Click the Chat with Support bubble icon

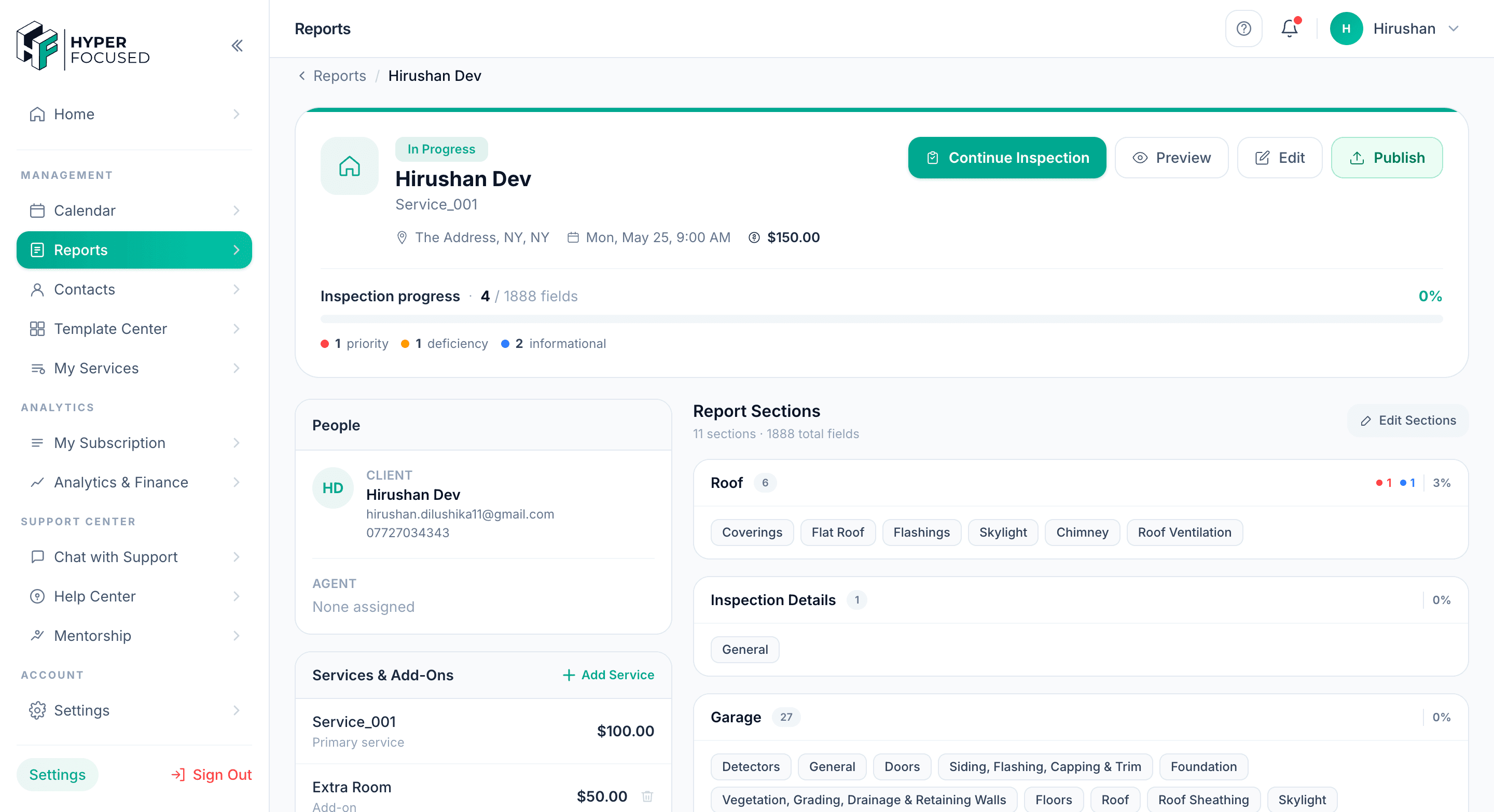pyautogui.click(x=37, y=557)
